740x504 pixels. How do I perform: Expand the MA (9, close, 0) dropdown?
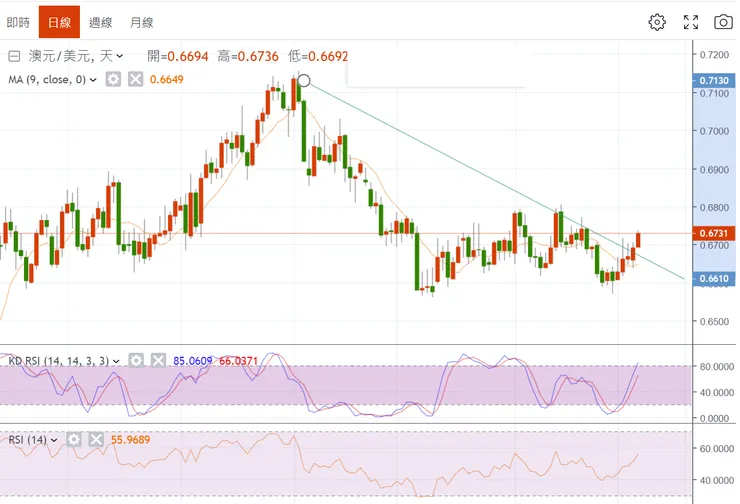tap(94, 80)
